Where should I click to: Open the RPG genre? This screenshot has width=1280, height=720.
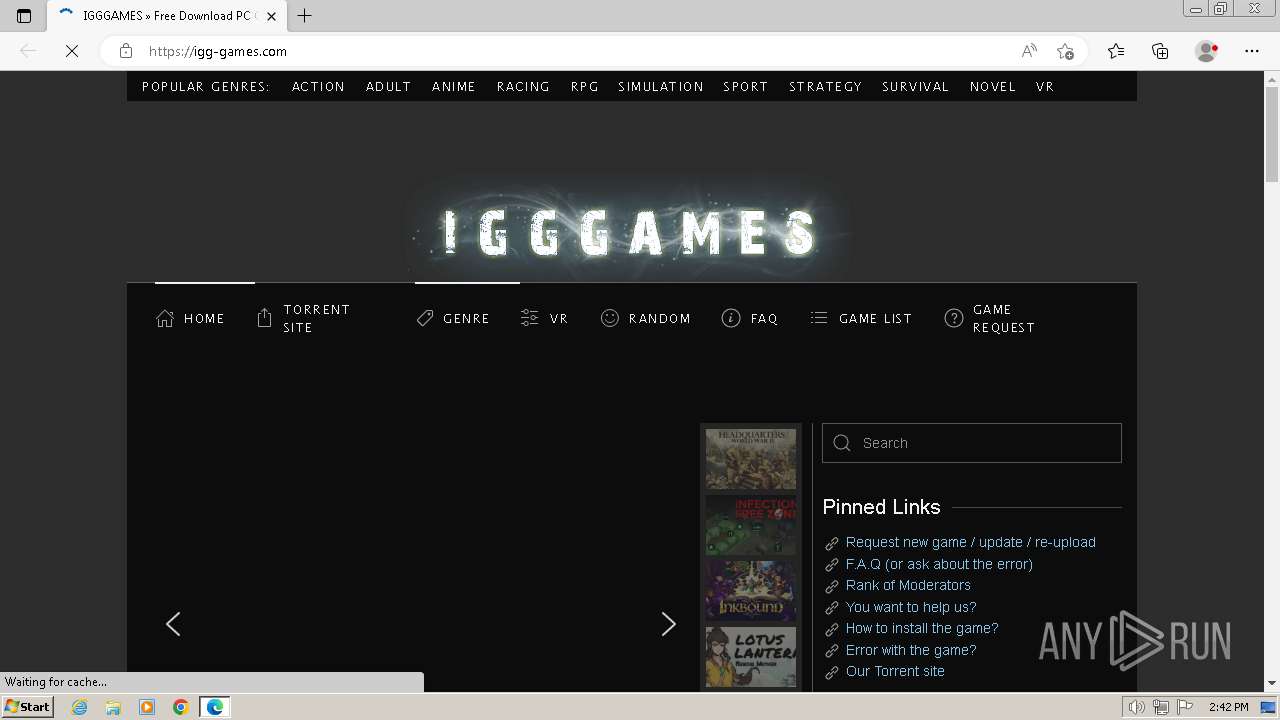(x=585, y=87)
